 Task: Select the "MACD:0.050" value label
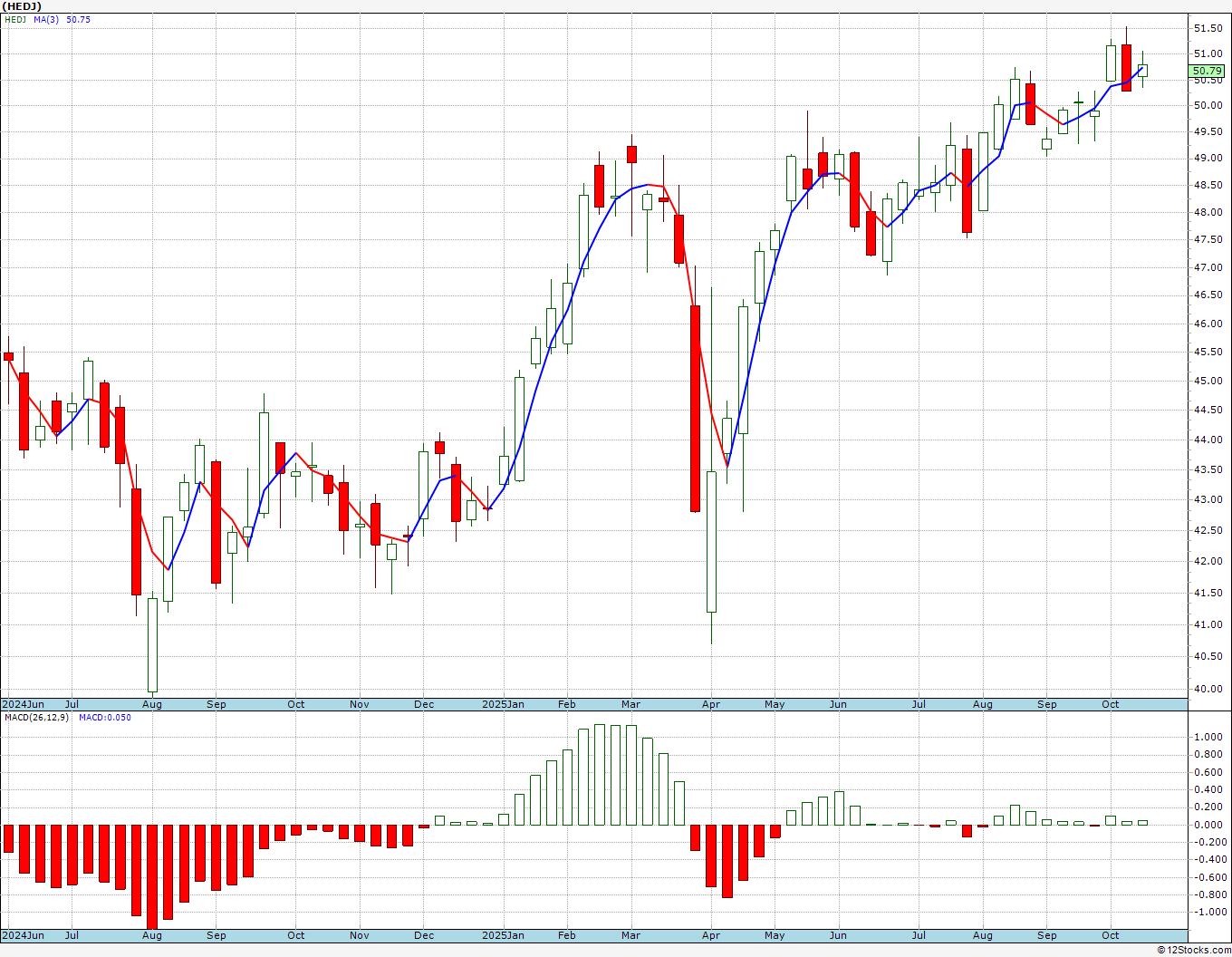click(x=104, y=717)
